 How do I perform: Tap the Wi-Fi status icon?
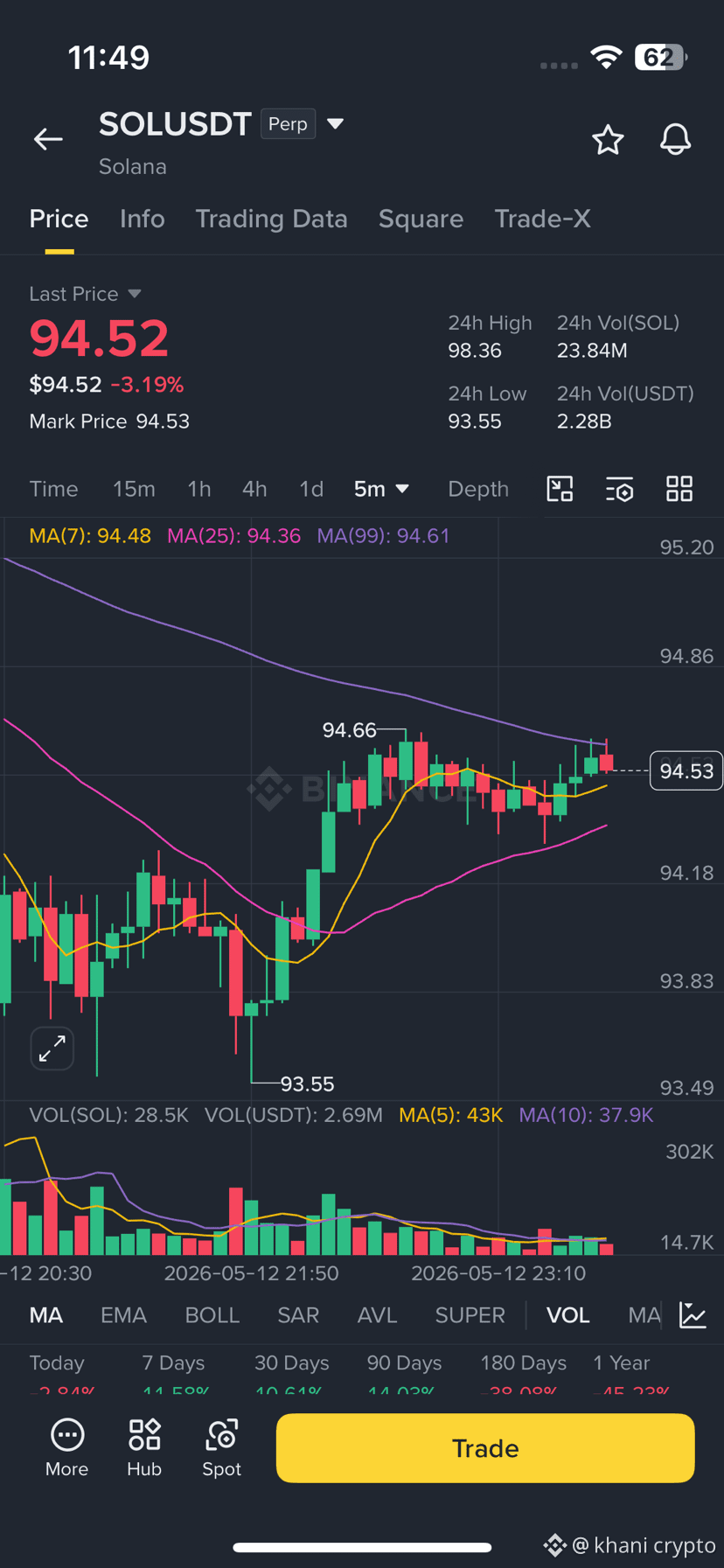tap(606, 58)
